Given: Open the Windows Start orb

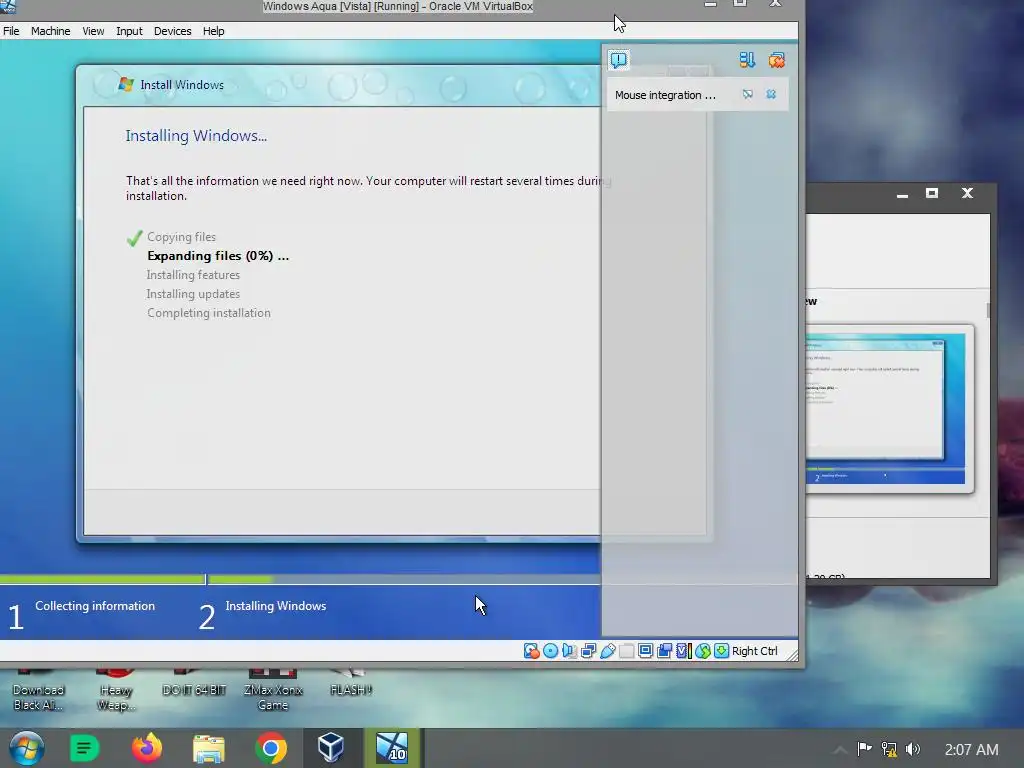Looking at the screenshot, I should [x=27, y=748].
